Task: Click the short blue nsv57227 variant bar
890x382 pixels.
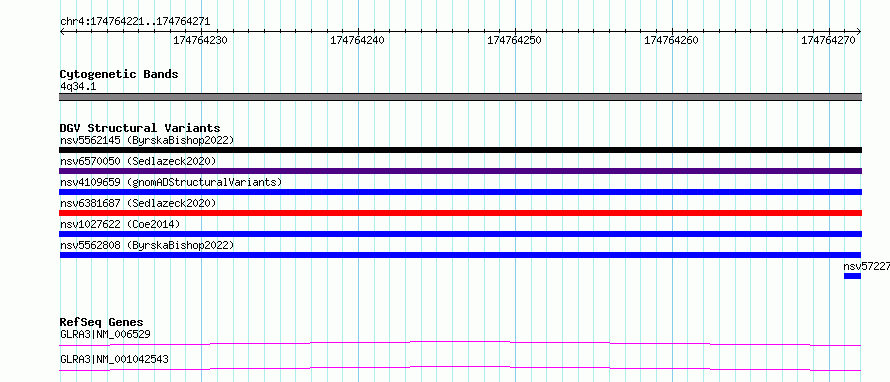Action: point(853,276)
